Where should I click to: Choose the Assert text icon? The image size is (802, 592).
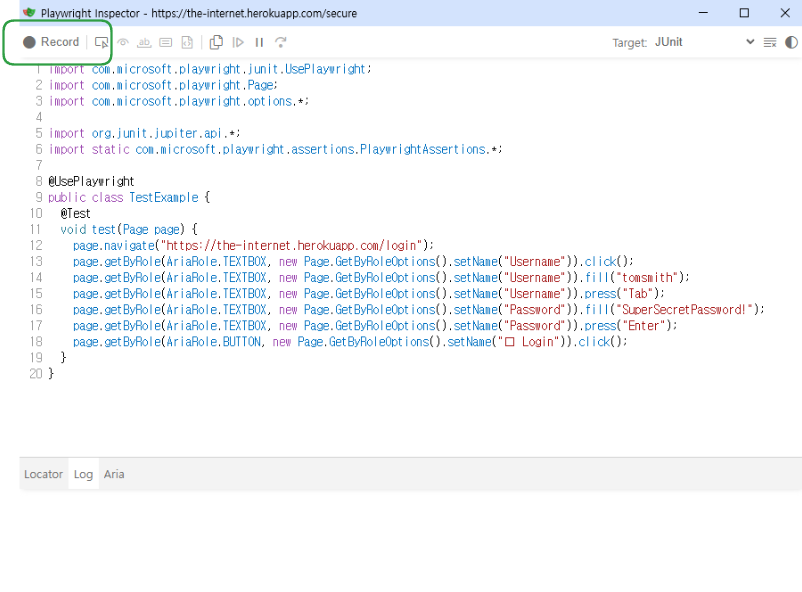click(x=144, y=42)
